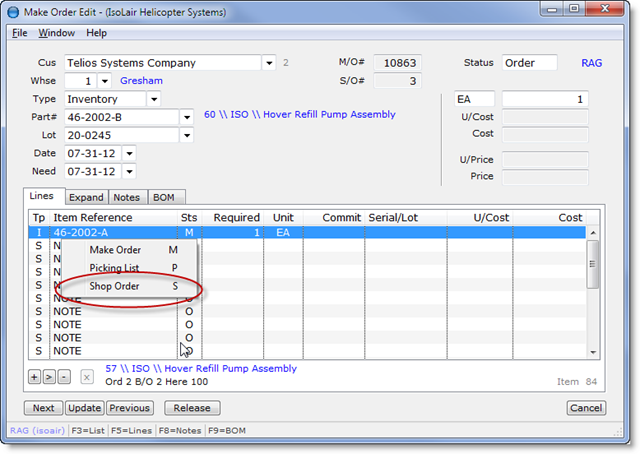Viewport: 640px width, 454px height.
Task: Expand the Part# dropdown arrow
Action: (186, 117)
